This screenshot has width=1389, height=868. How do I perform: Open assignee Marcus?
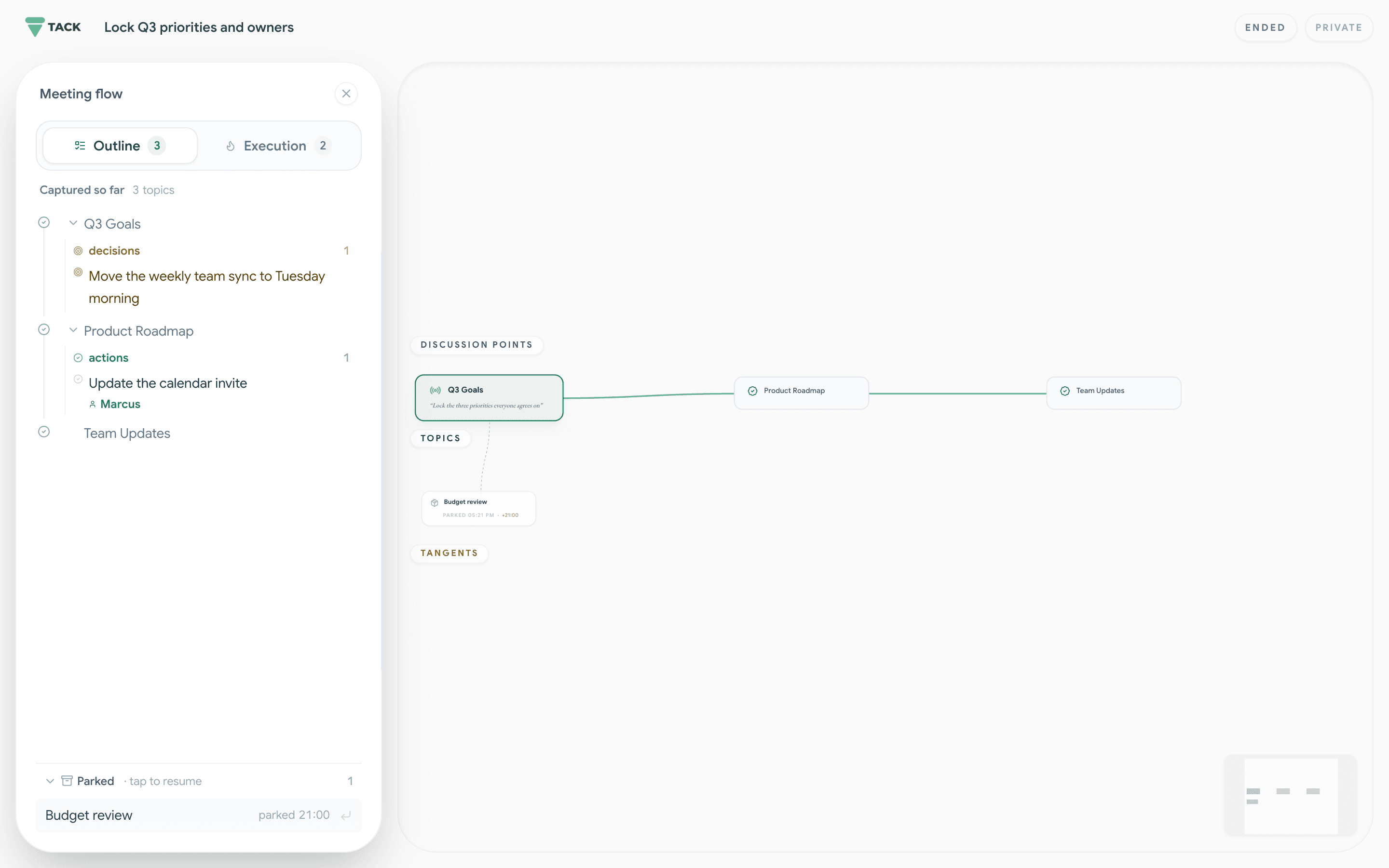pos(120,404)
